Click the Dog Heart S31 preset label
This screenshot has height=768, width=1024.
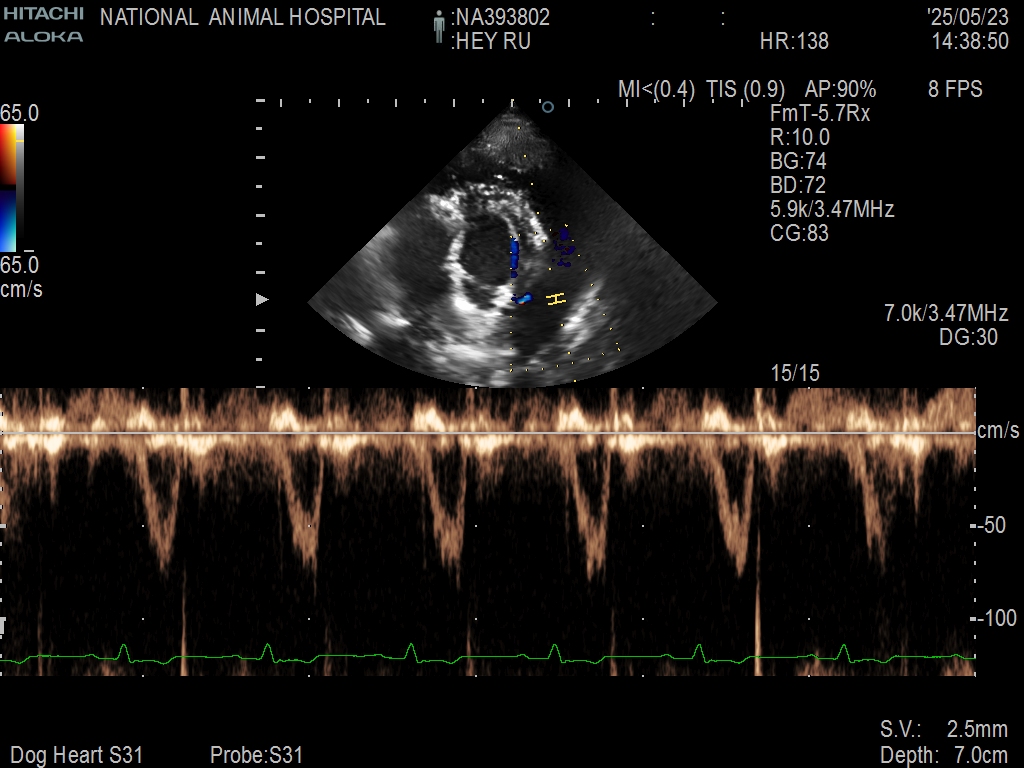click(76, 755)
